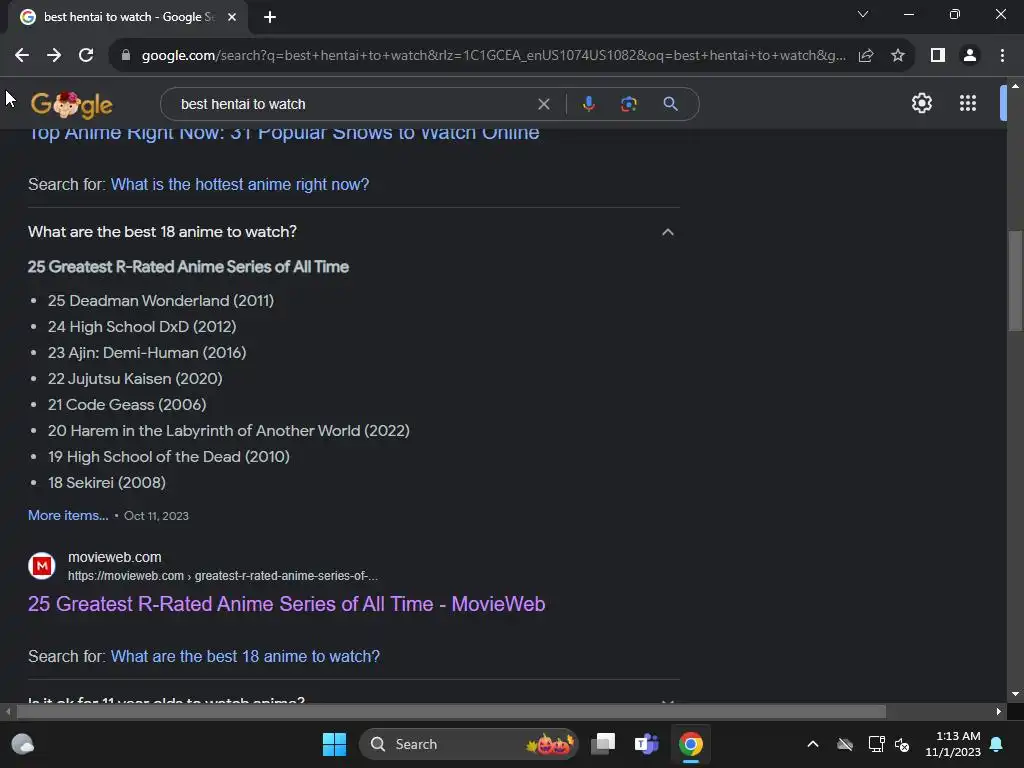Image resolution: width=1024 pixels, height=768 pixels.
Task: Click '24 High School DxD (2012)' list item
Action: (142, 327)
